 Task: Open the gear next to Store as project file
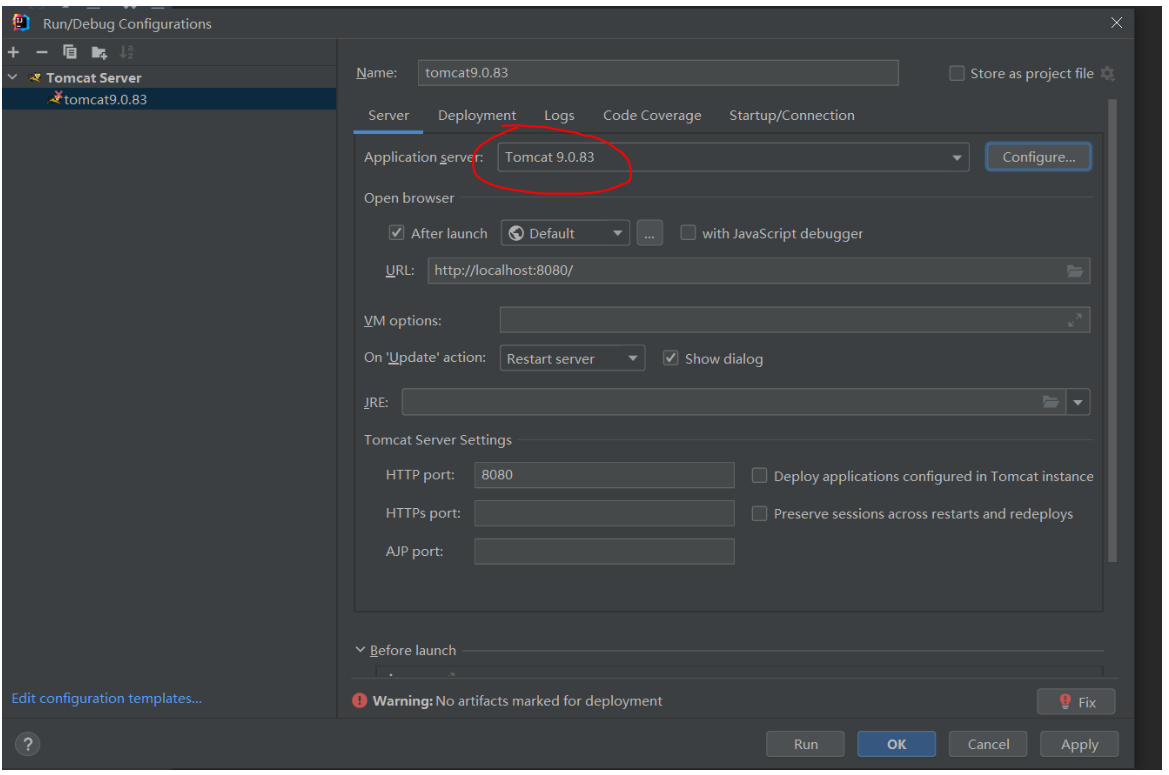[x=1108, y=74]
